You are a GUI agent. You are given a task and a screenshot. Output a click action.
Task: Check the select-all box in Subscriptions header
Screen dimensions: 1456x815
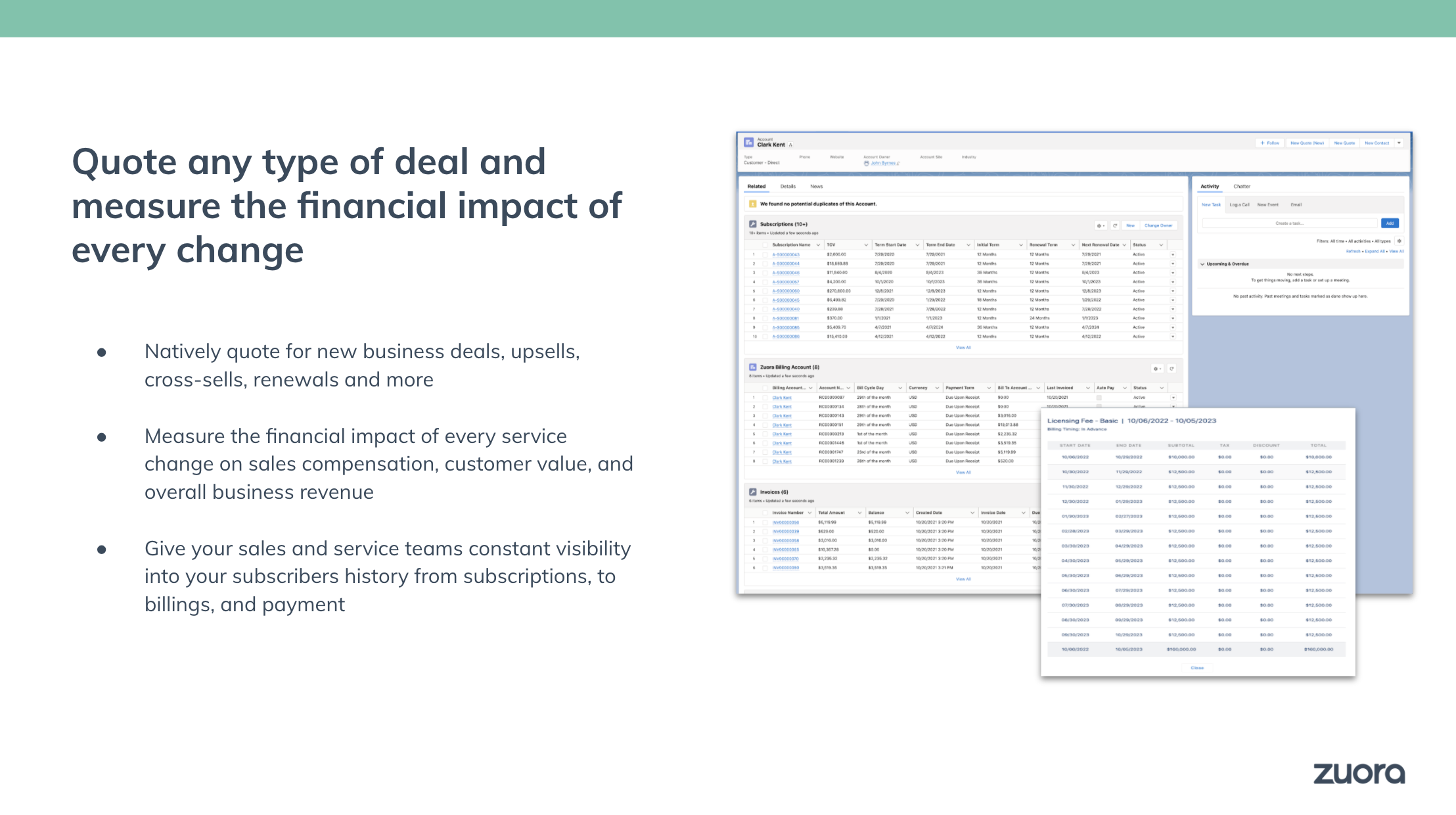coord(765,245)
